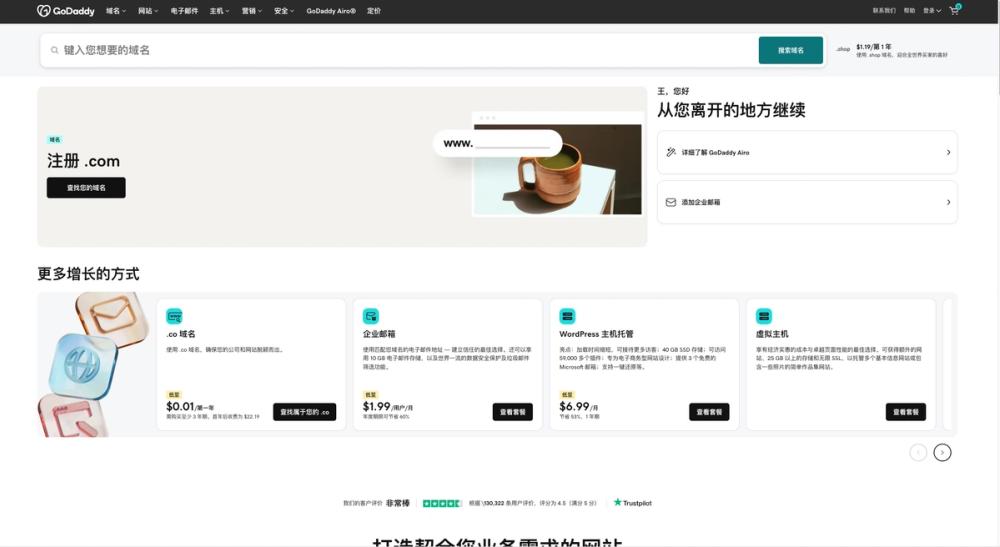This screenshot has height=547, width=1000.
Task: Open 详细了解 GoDaddy Airo card
Action: pos(807,152)
